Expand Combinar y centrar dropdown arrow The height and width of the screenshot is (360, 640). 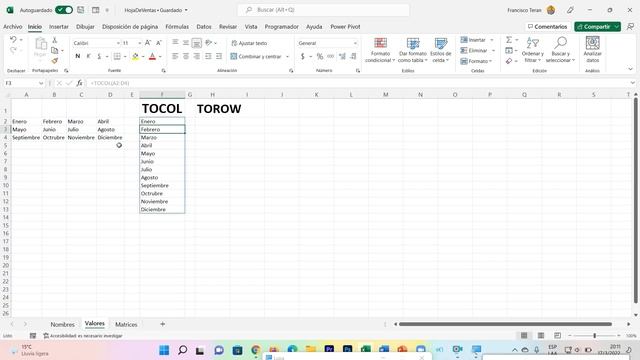click(287, 56)
